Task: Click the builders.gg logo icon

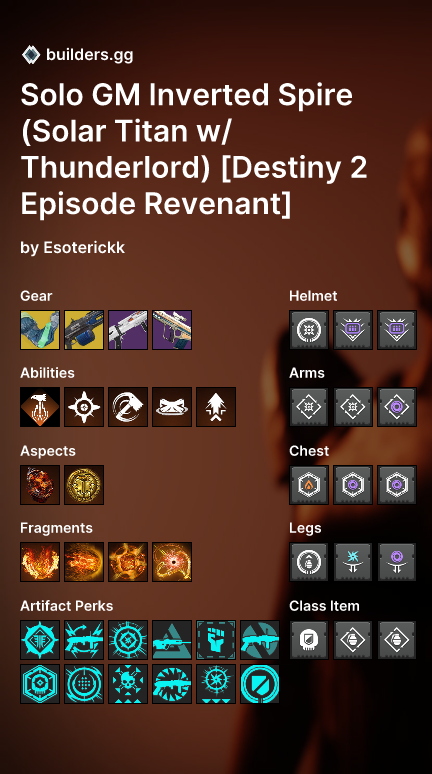Action: 31,55
